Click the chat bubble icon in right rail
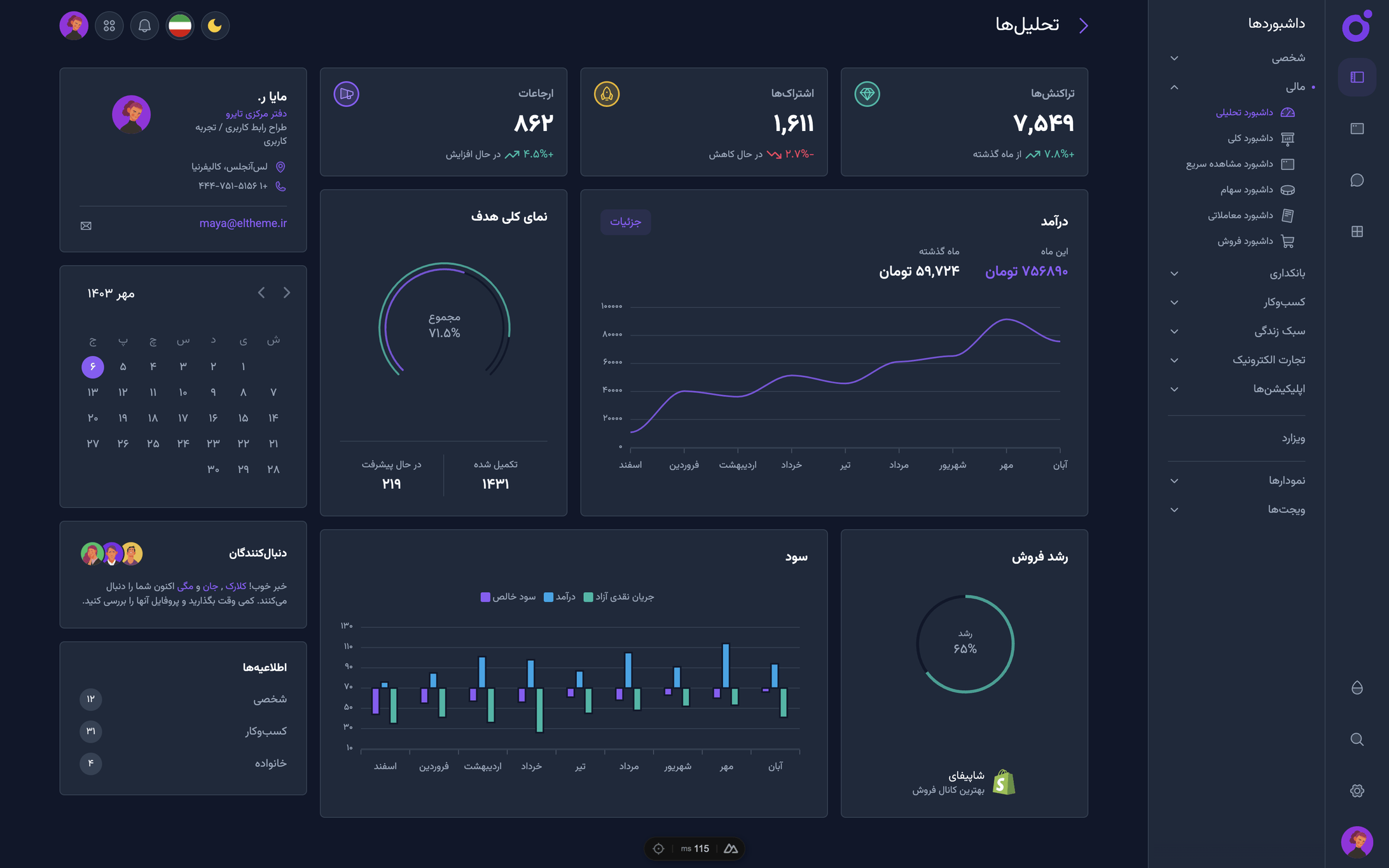Viewport: 1389px width, 868px height. pyautogui.click(x=1357, y=180)
